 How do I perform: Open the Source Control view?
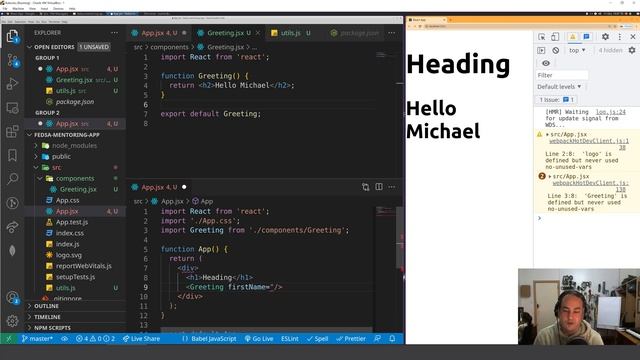click(12, 60)
